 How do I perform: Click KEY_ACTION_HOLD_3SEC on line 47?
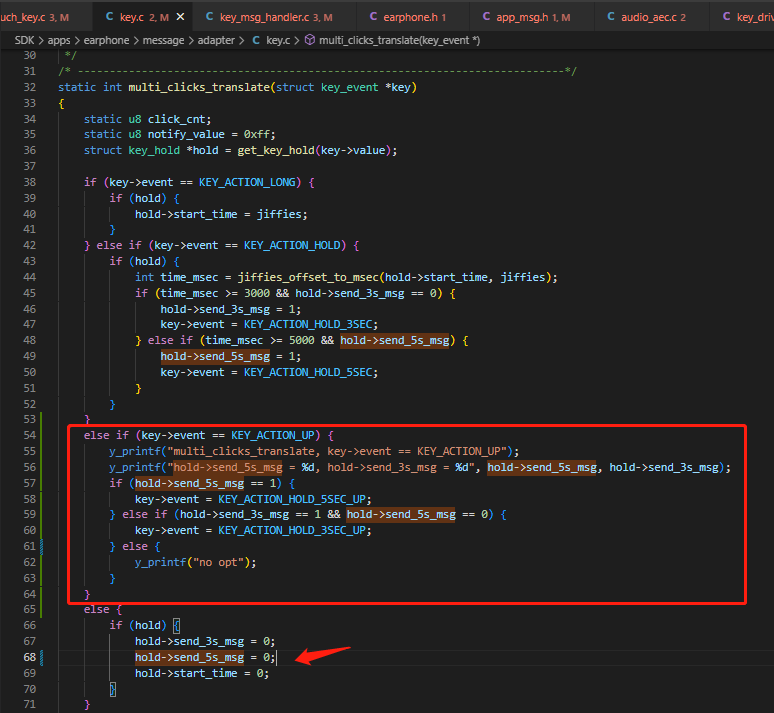pyautogui.click(x=308, y=324)
